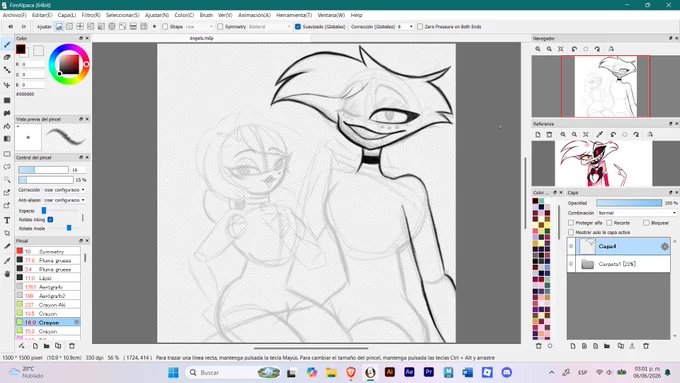Open the Ventana menu
Image resolution: width=680 pixels, height=383 pixels.
pyautogui.click(x=331, y=15)
